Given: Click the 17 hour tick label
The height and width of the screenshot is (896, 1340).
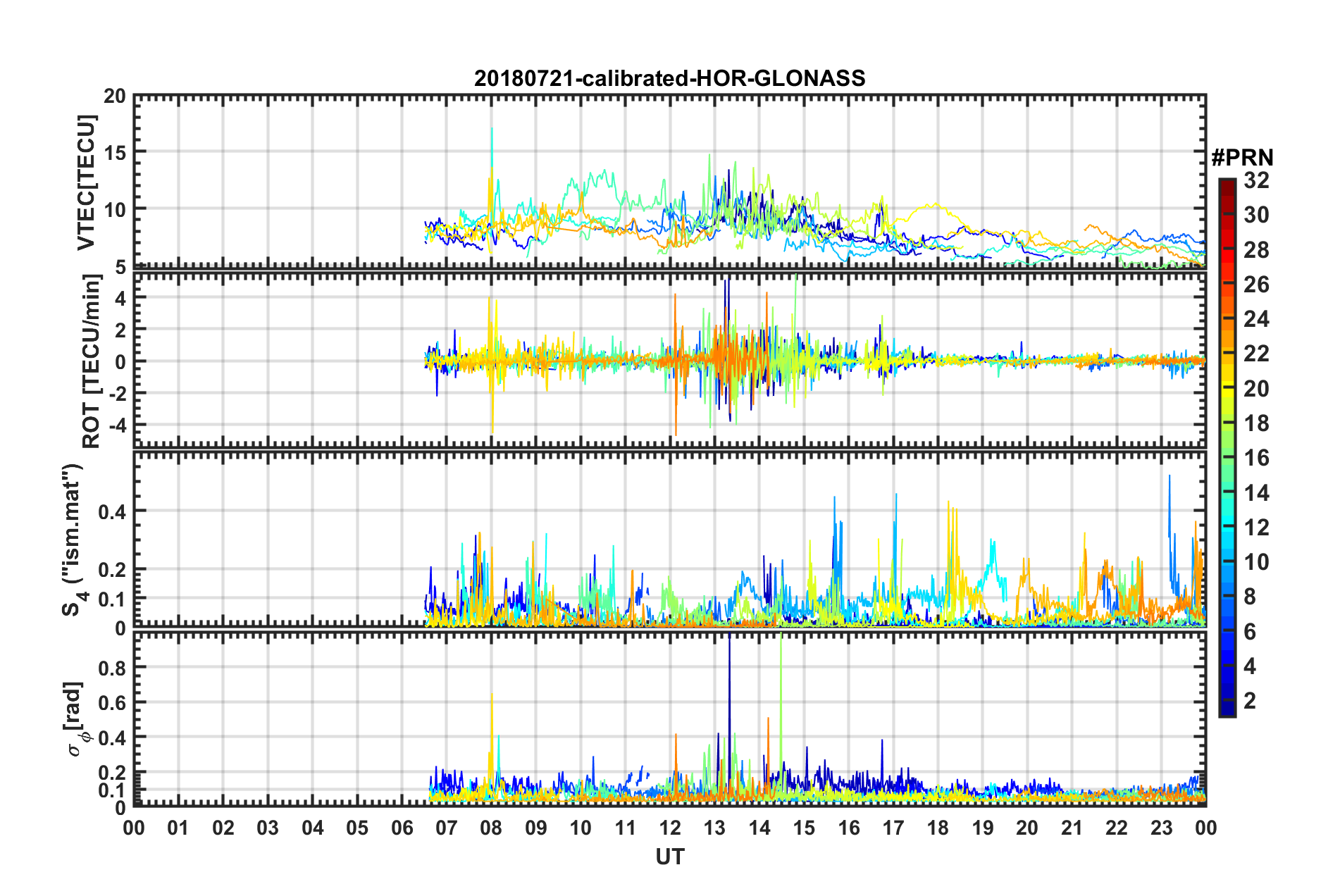Looking at the screenshot, I should coord(893,828).
